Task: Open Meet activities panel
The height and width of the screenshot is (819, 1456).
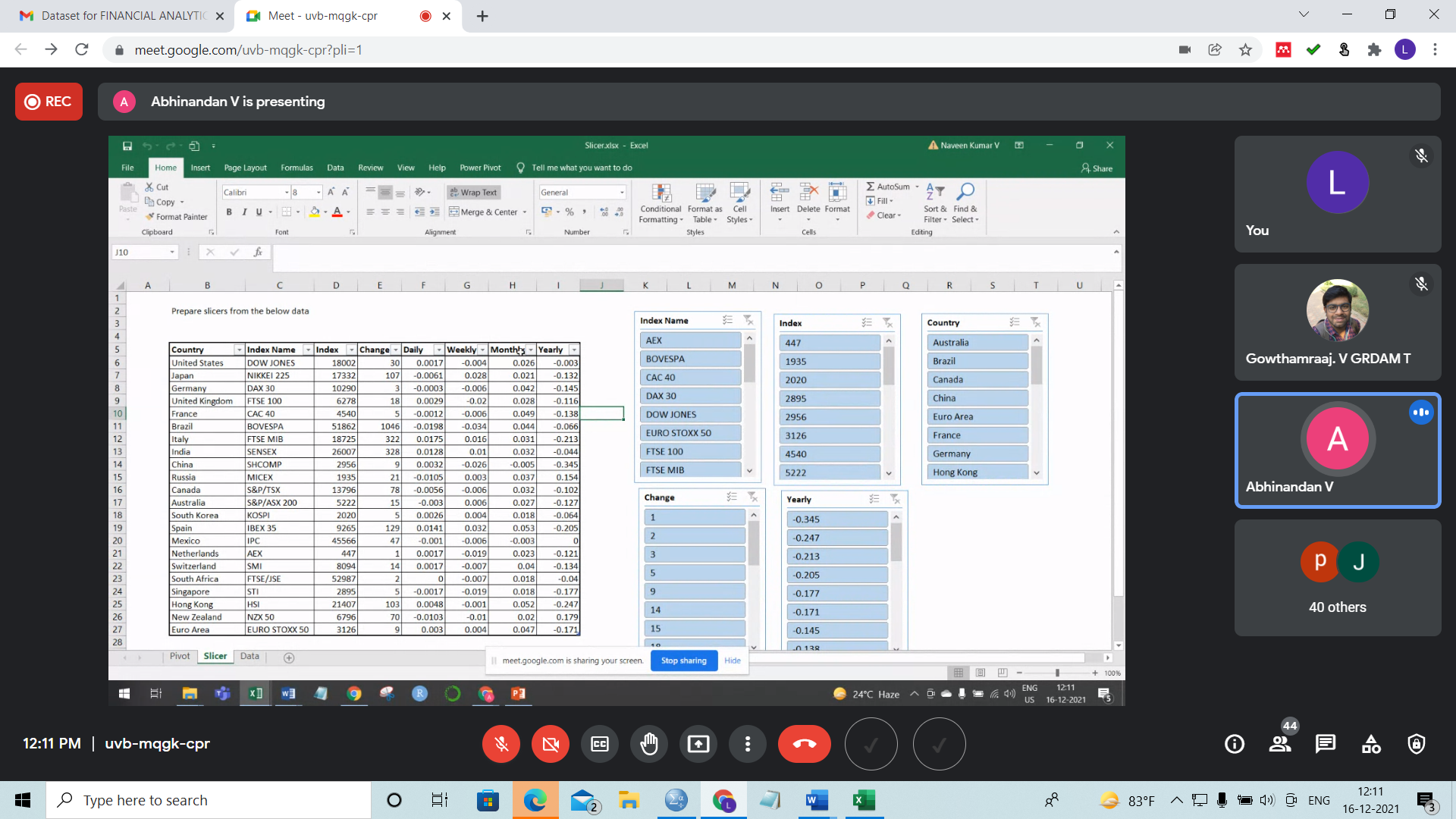Action: click(x=1371, y=744)
